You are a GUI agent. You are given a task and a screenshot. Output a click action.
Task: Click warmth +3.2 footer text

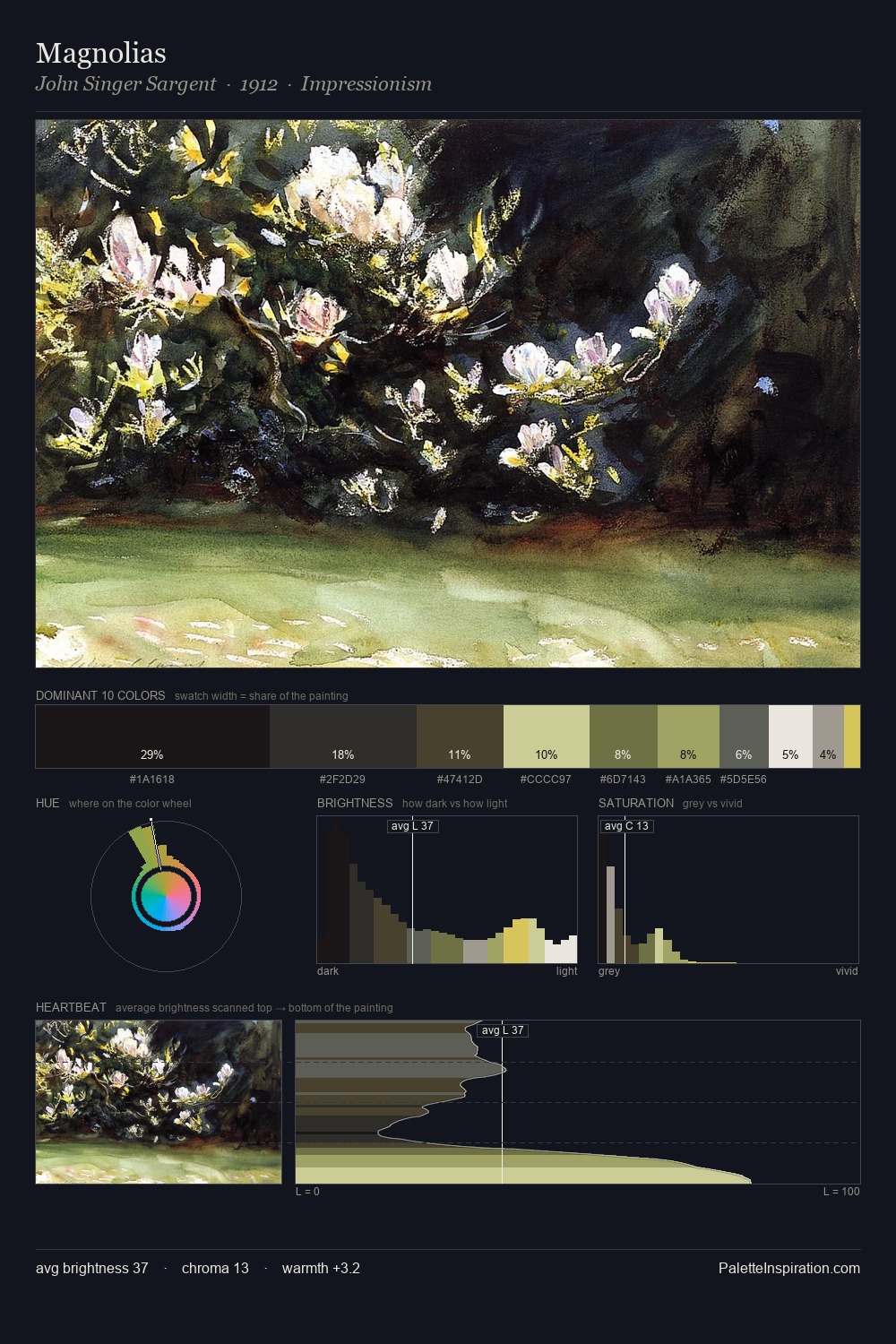(321, 1269)
